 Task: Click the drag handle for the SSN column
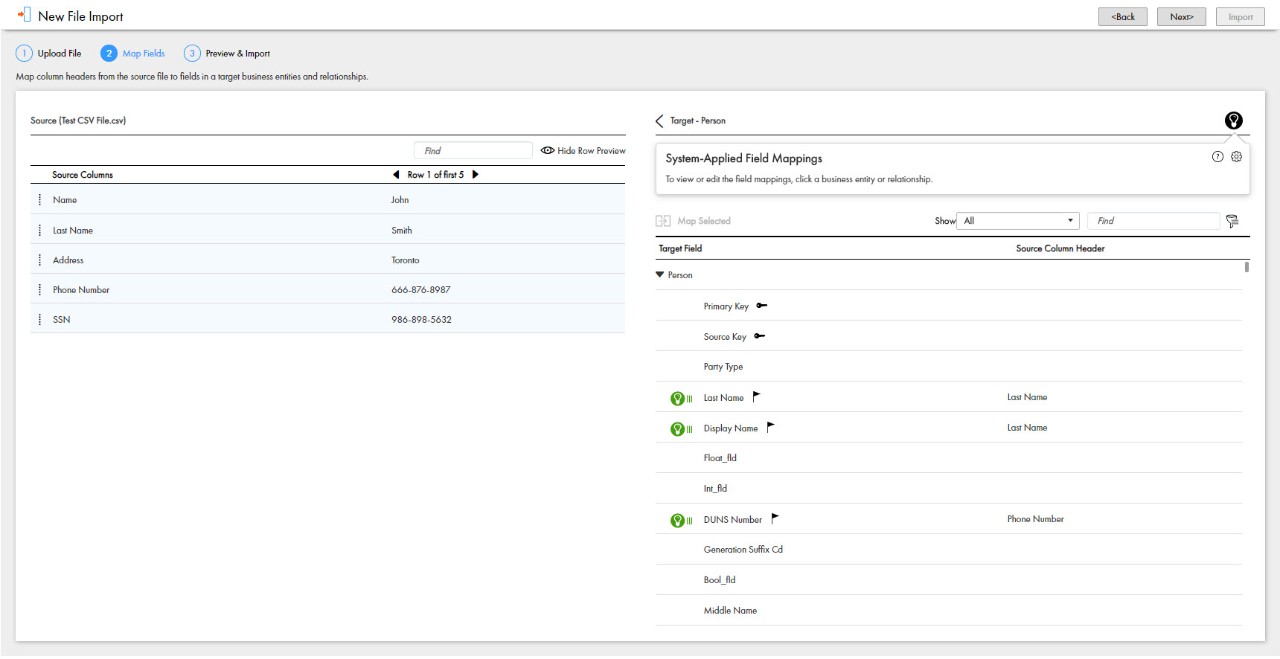click(39, 319)
